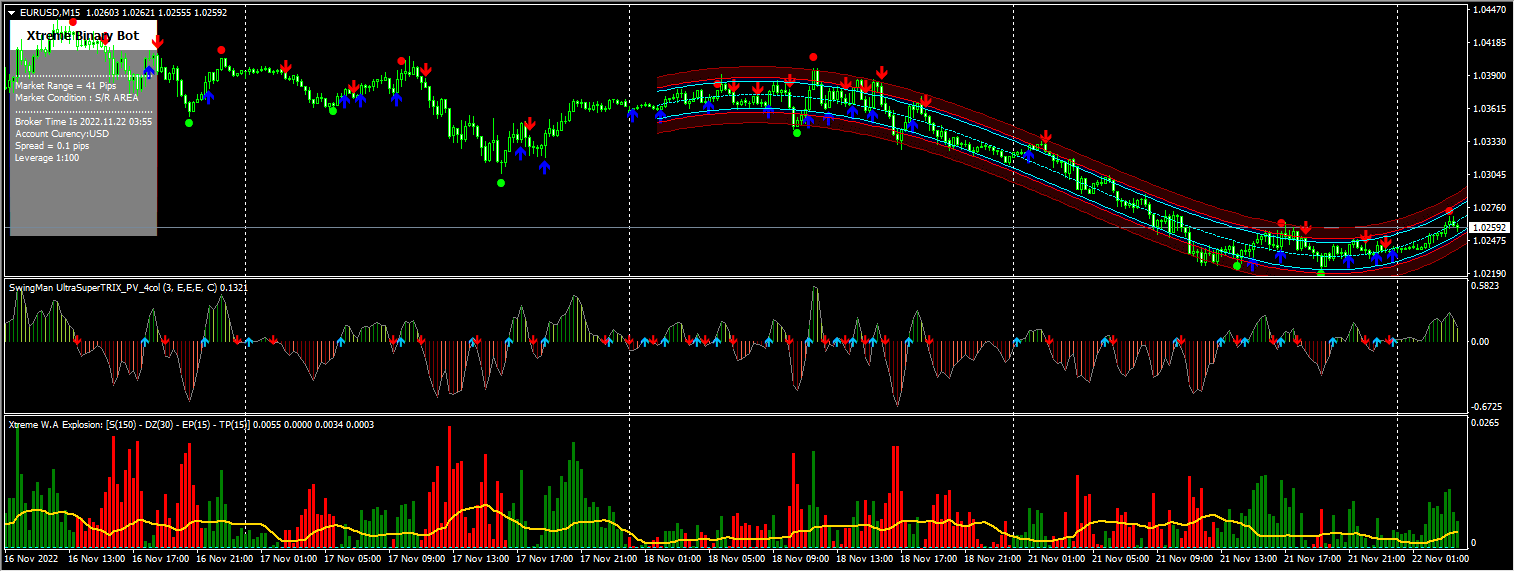Click the Broker Time readout in the info panel
This screenshot has height=572, width=1515.
tap(83, 121)
